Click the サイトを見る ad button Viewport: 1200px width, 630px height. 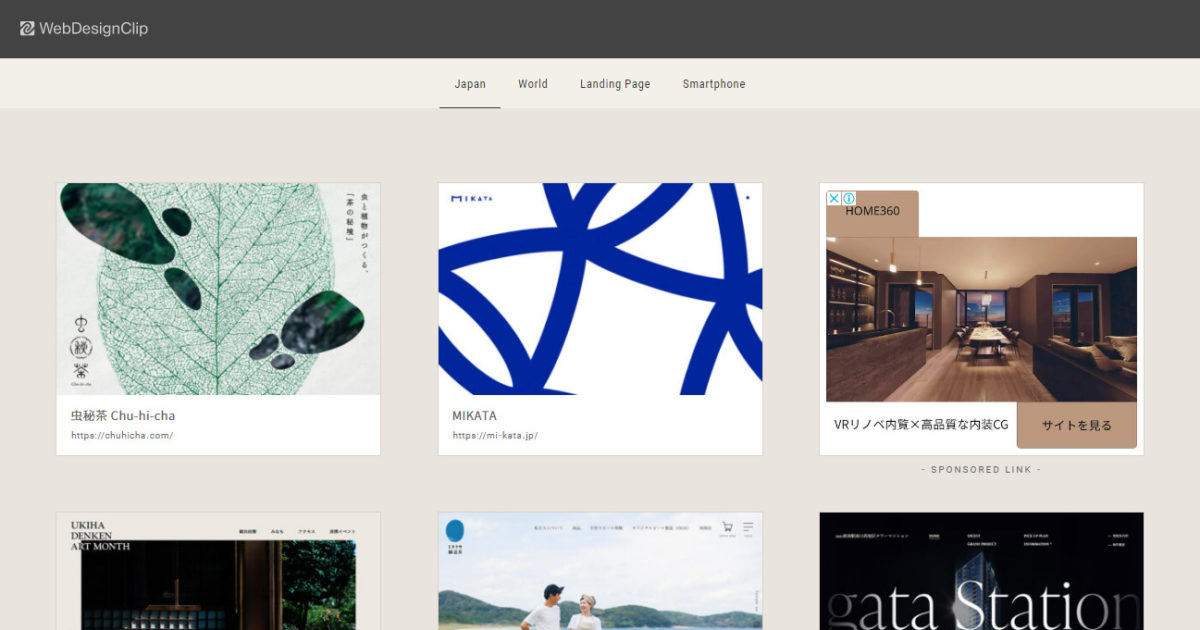pos(1077,425)
